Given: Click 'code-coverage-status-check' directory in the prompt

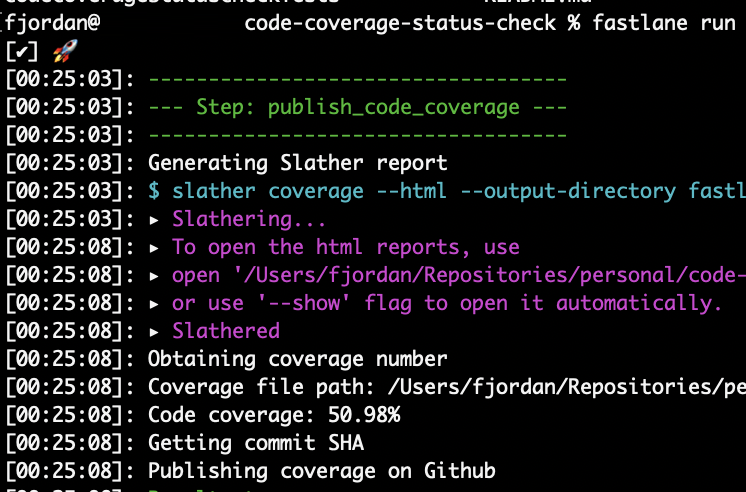Looking at the screenshot, I should tap(400, 23).
